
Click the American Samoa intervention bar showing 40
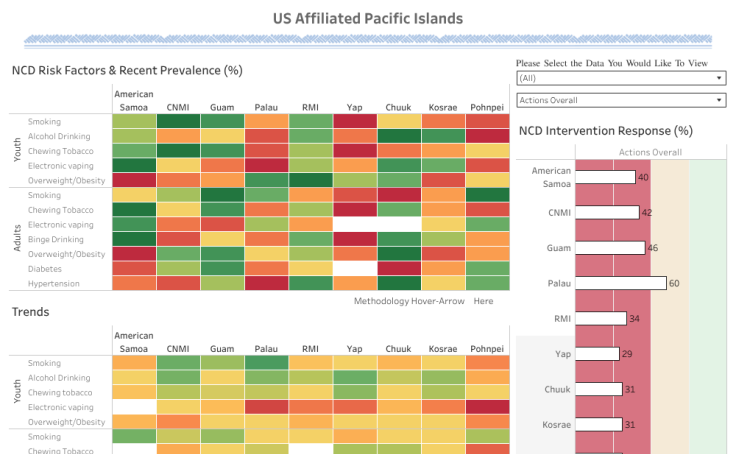click(x=606, y=177)
